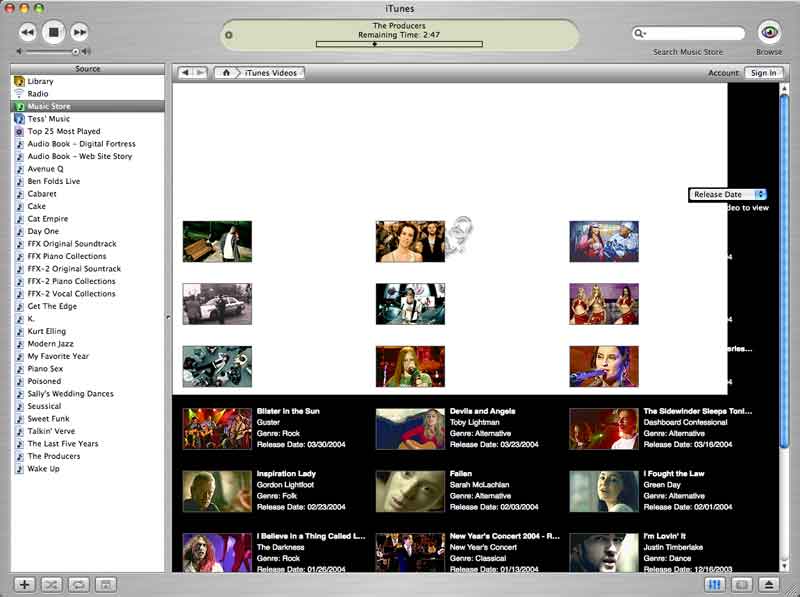Select Kurt Elling playlist

88,331
